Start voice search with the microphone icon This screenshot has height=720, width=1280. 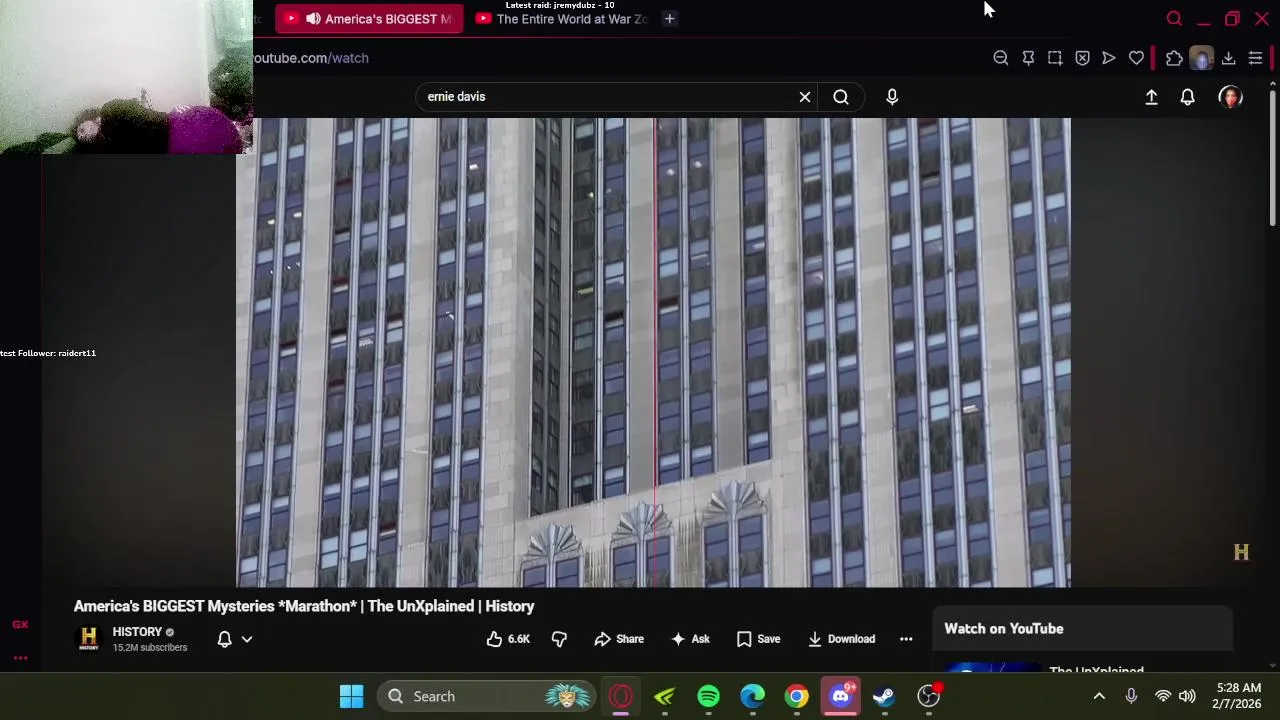[x=892, y=97]
